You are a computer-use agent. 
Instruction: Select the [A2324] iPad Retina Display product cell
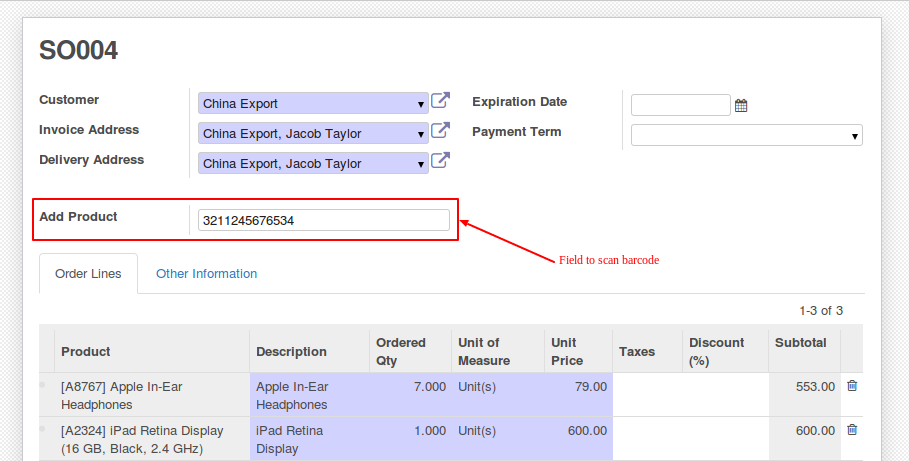coord(152,439)
